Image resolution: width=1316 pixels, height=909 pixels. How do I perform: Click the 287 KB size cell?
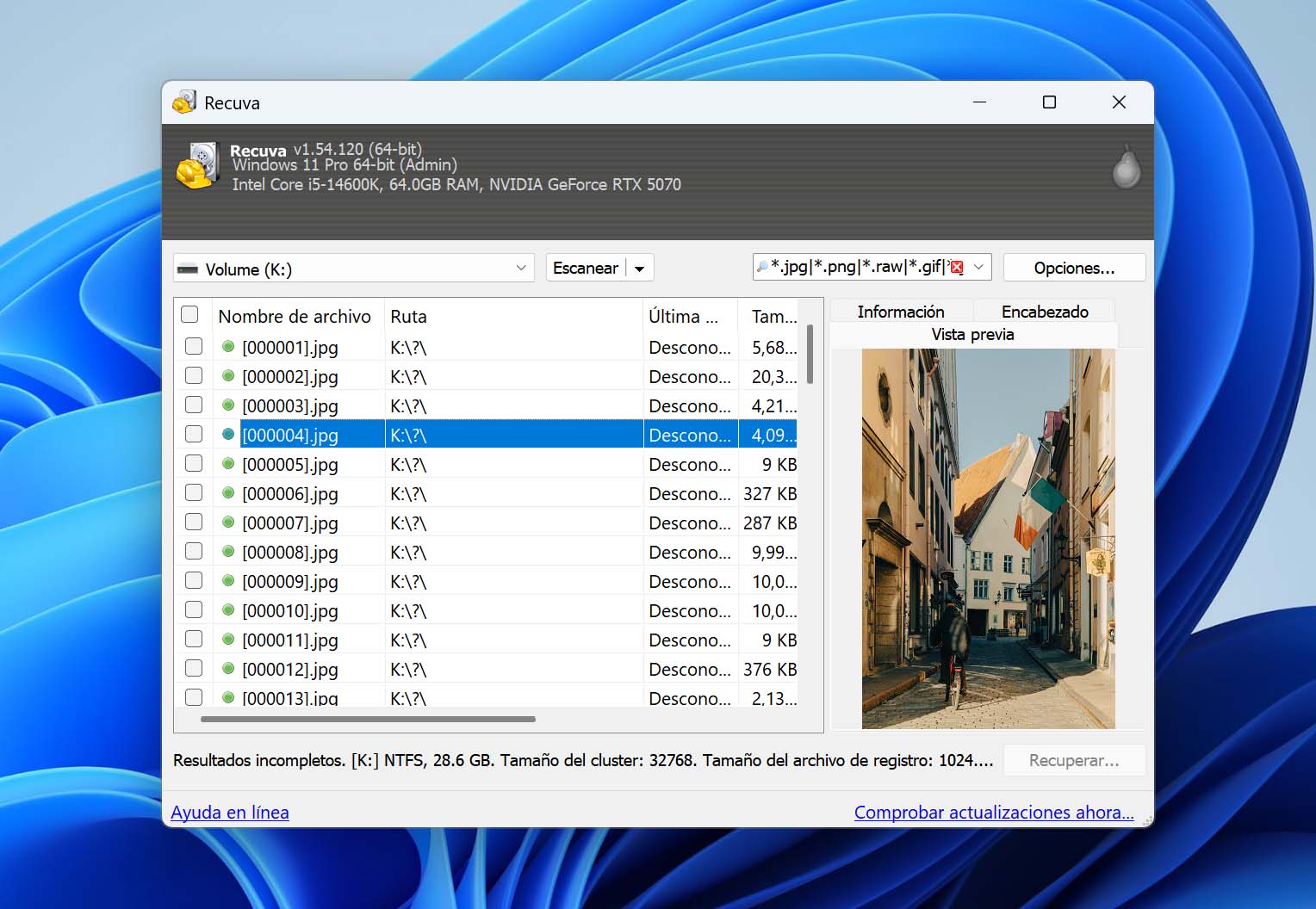770,523
